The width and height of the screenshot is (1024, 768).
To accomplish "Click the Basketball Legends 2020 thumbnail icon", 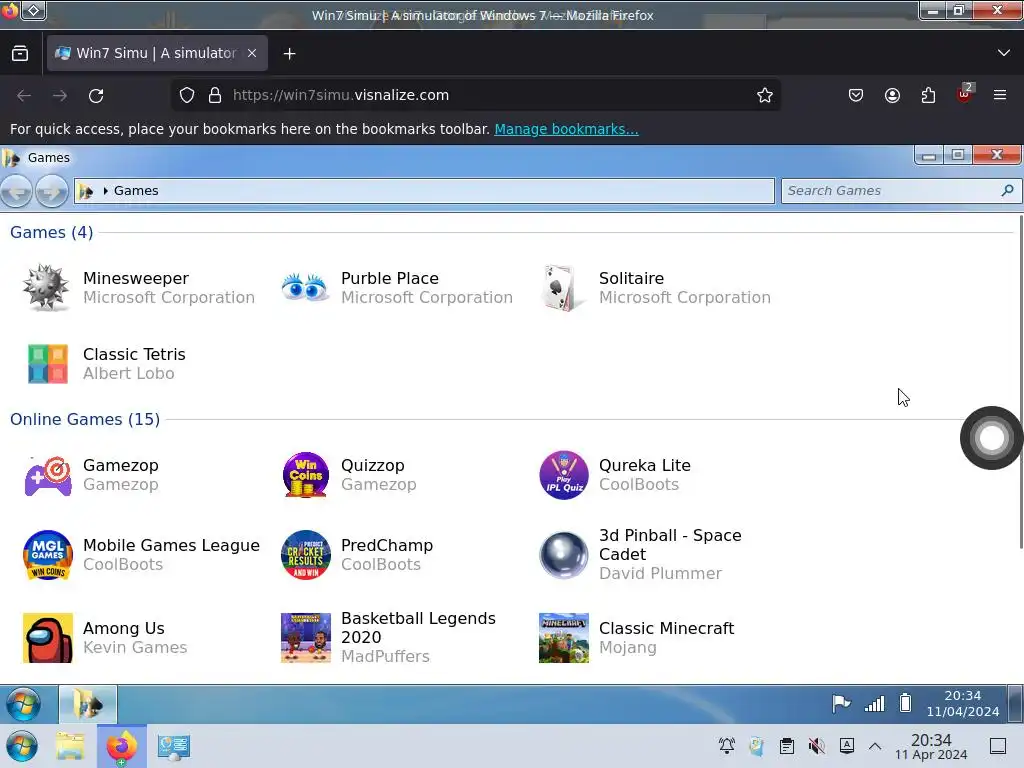I will click(x=306, y=638).
